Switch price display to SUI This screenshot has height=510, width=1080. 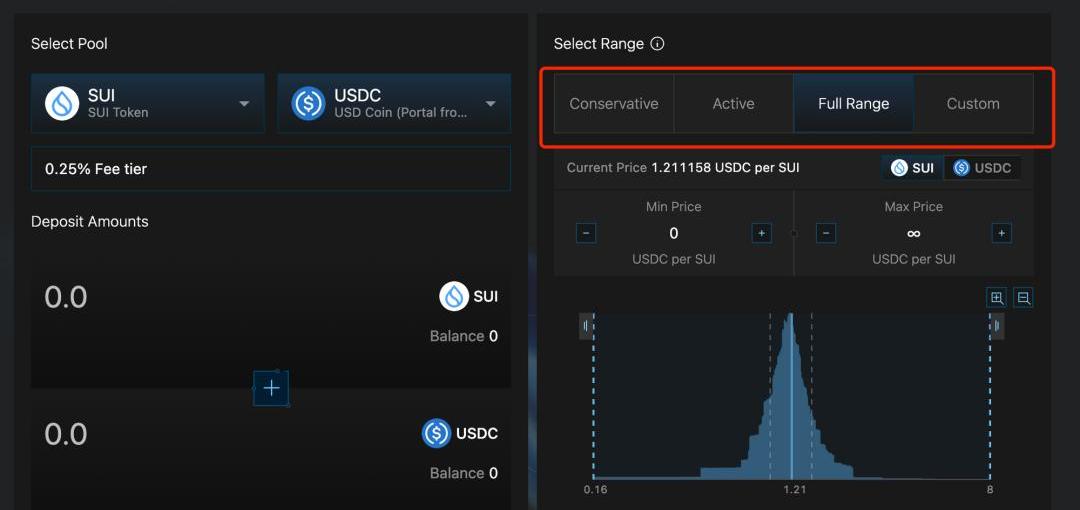[913, 168]
